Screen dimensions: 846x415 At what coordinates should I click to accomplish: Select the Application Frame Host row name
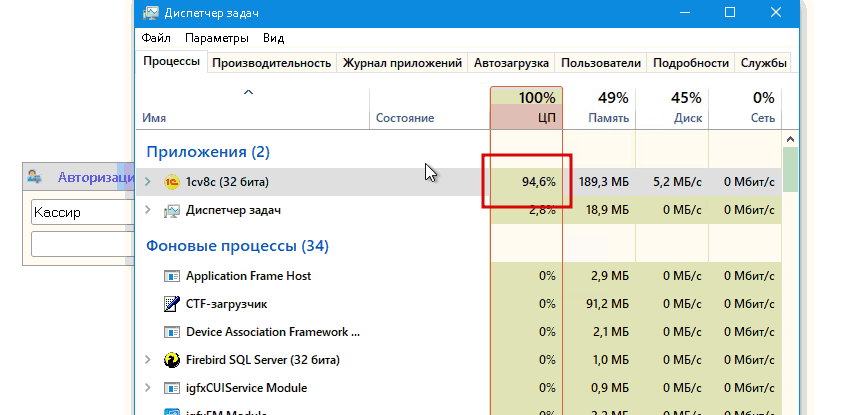tap(249, 276)
